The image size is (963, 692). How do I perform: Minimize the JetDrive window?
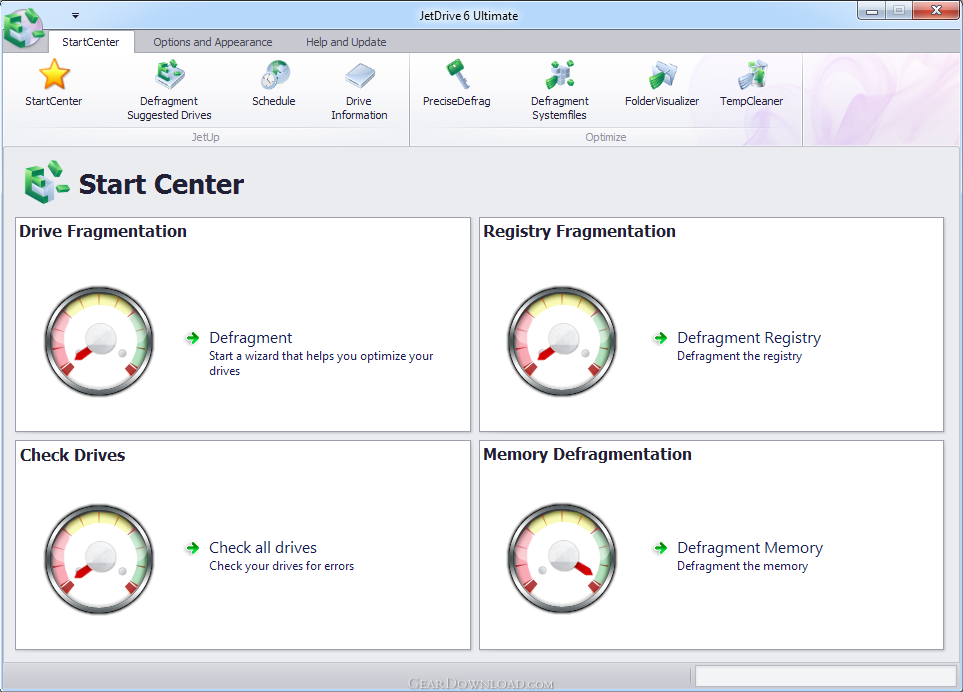click(x=871, y=11)
